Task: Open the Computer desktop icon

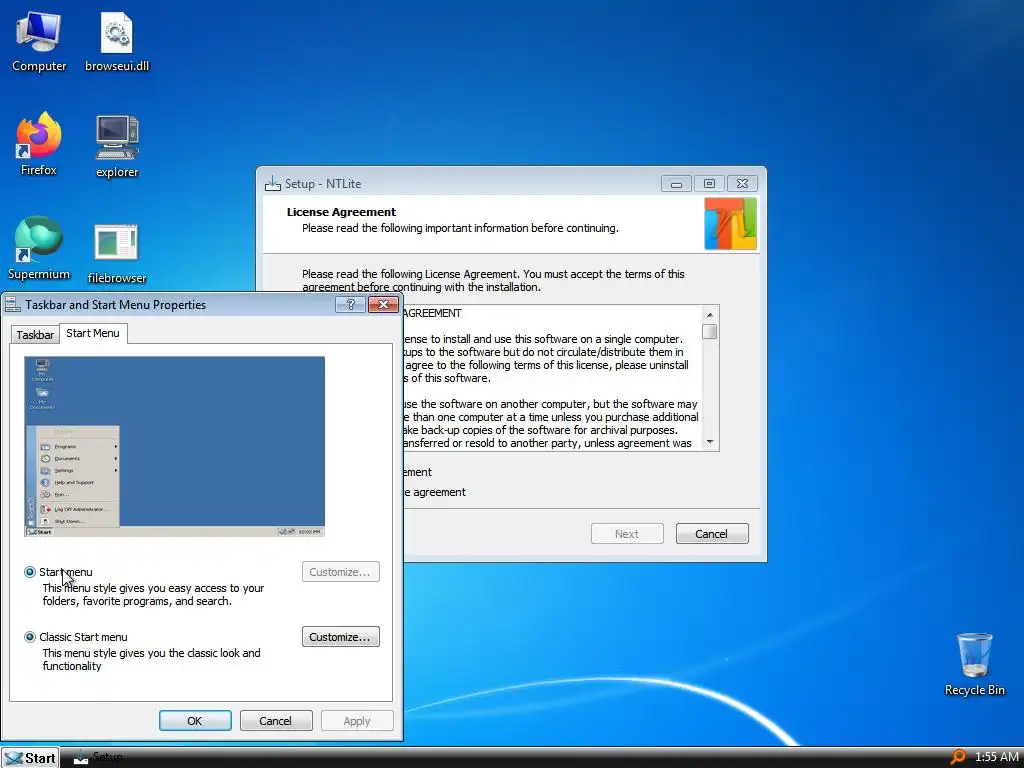Action: (x=39, y=42)
